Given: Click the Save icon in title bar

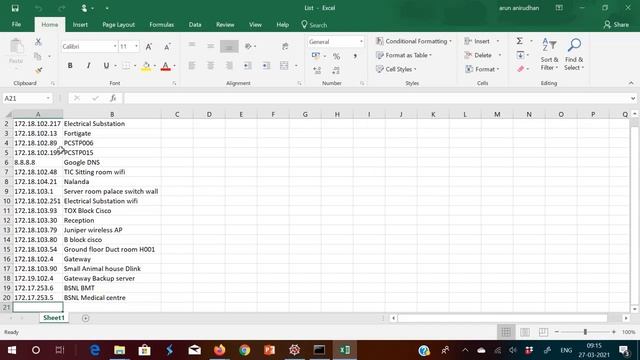Looking at the screenshot, I should pyautogui.click(x=15, y=8).
